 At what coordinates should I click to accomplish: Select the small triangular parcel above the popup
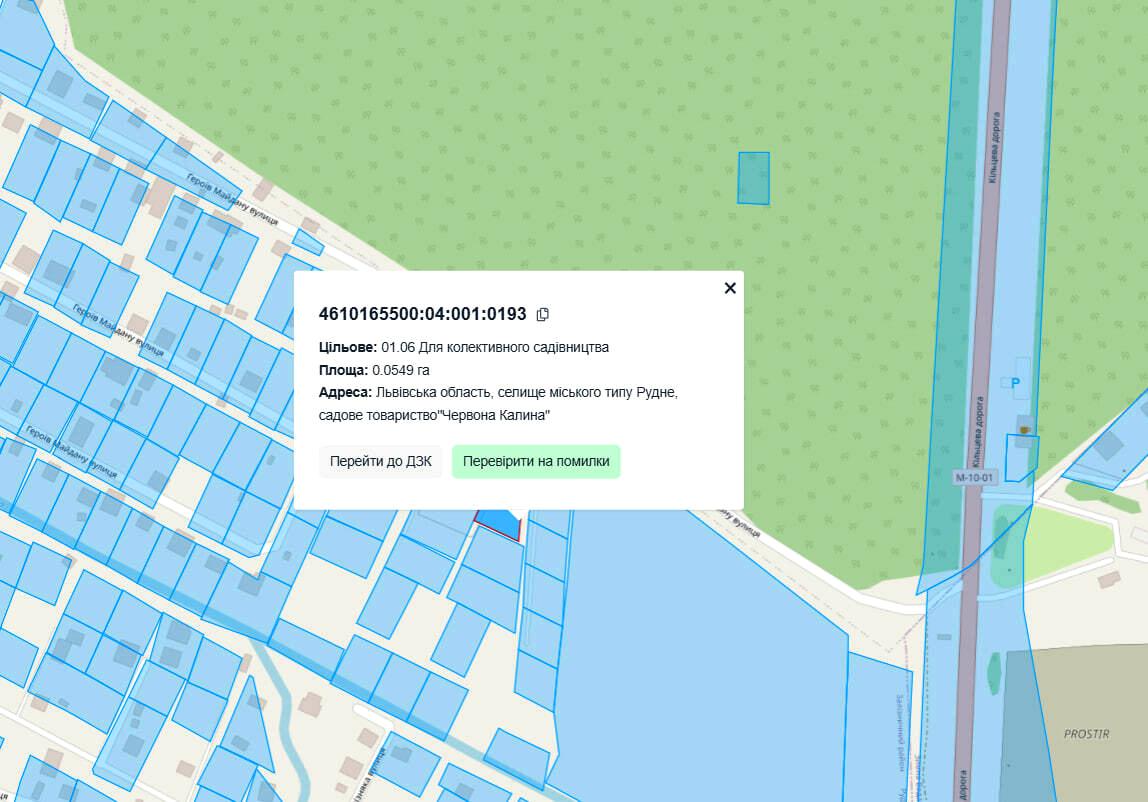click(308, 243)
